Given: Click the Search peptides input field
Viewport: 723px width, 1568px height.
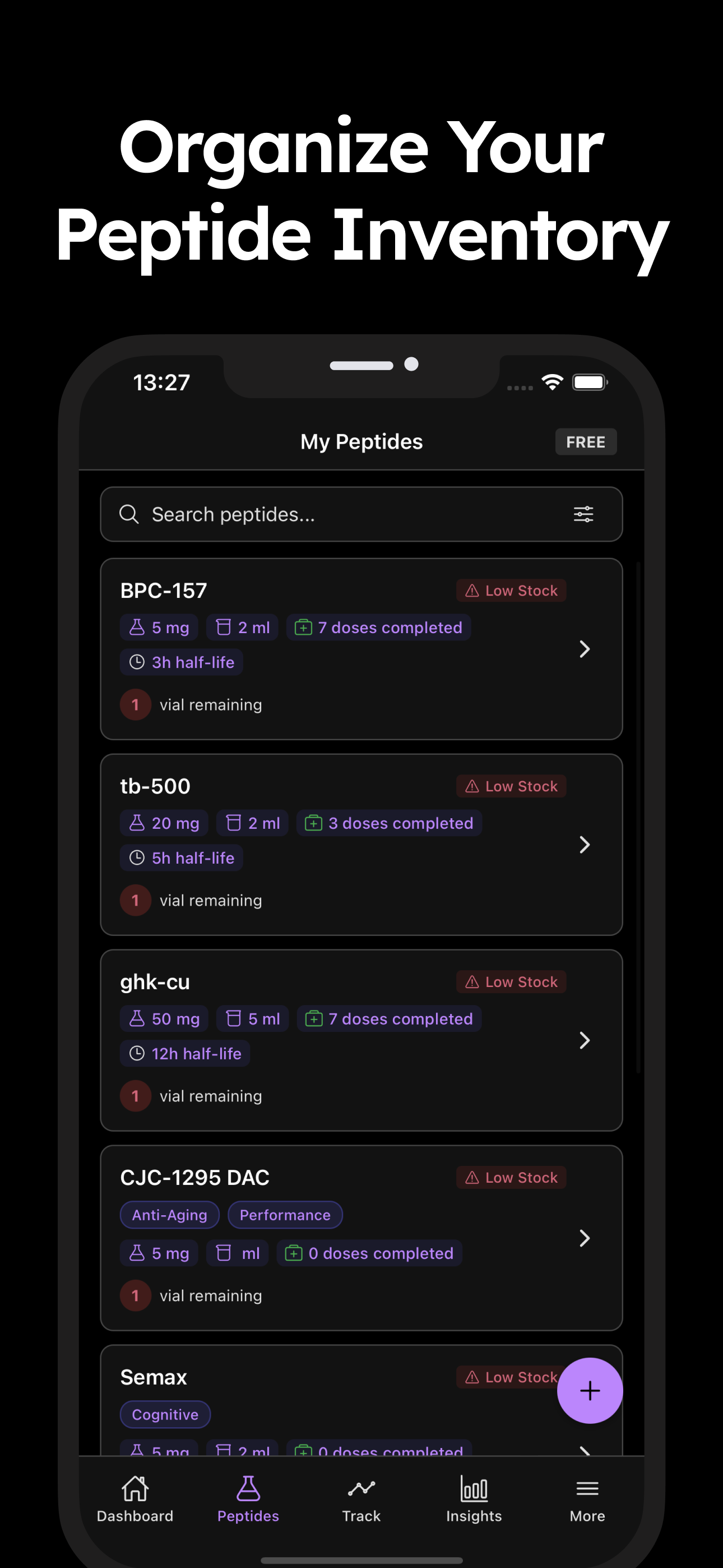Looking at the screenshot, I should [x=361, y=514].
